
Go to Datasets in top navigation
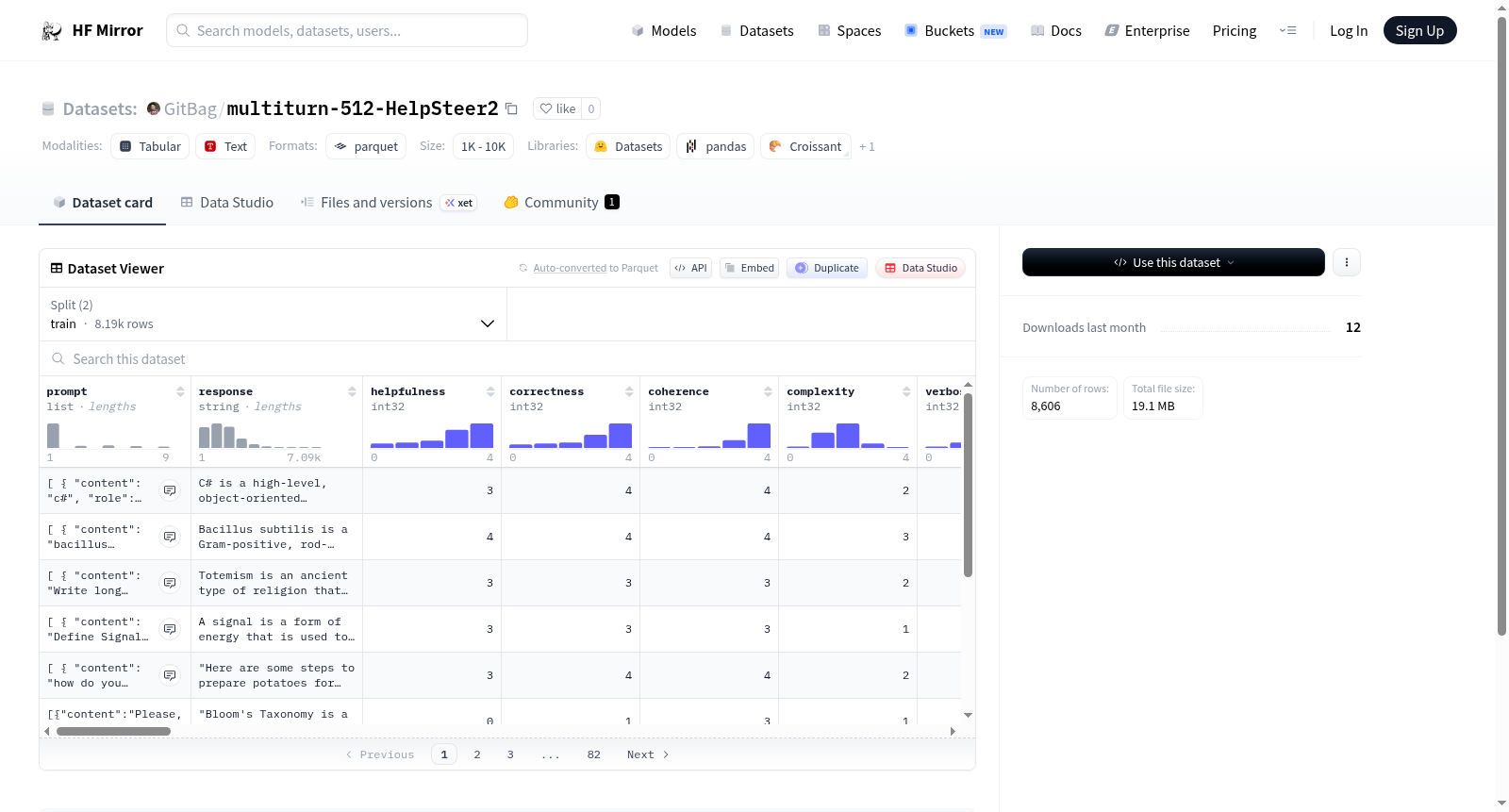(x=757, y=31)
